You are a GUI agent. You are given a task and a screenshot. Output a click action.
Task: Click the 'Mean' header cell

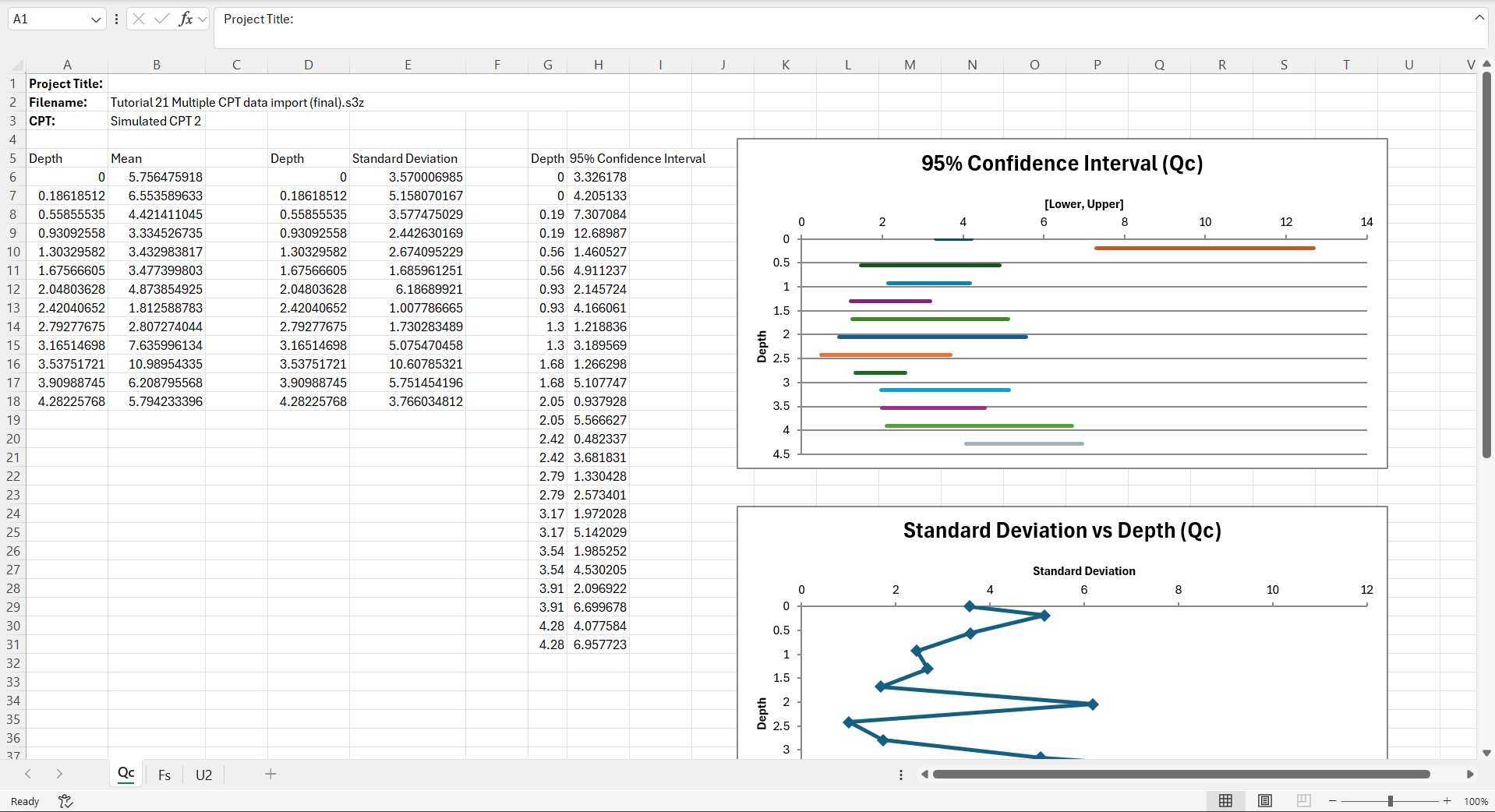click(x=156, y=158)
